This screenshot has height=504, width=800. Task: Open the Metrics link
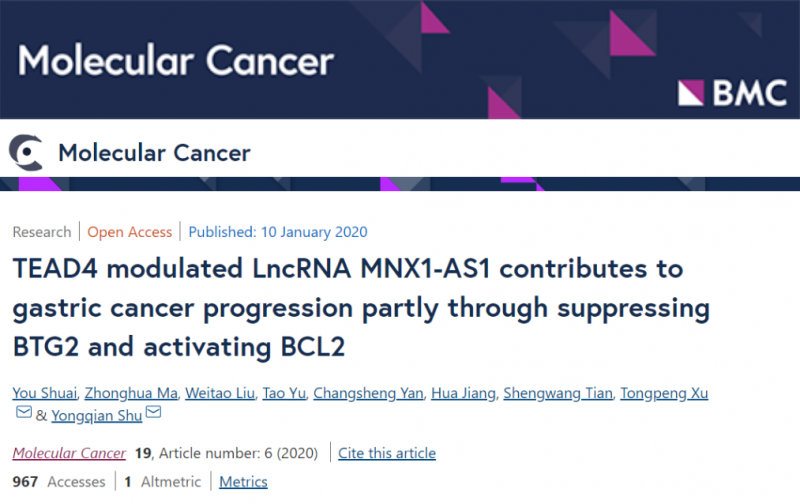point(243,482)
